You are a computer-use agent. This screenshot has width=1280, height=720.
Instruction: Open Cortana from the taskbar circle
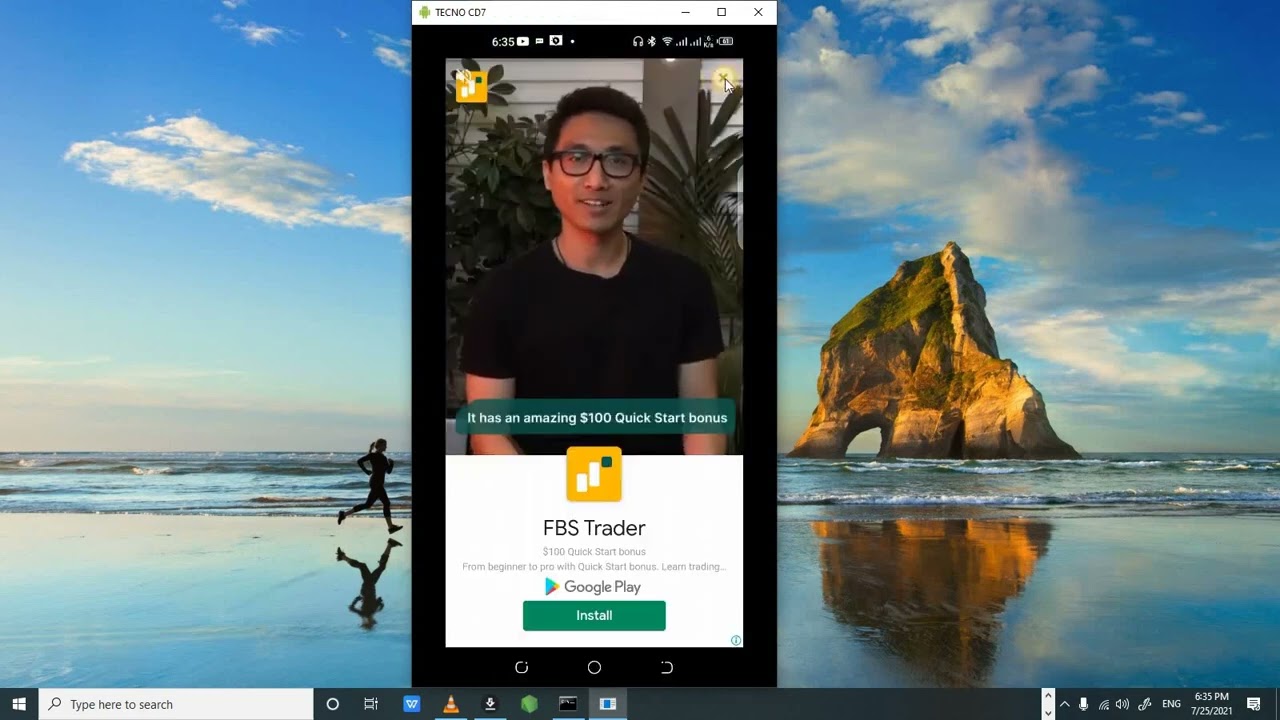coord(333,704)
